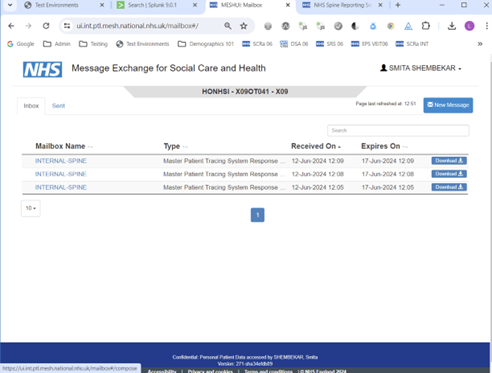Open the SCRa 06 bookmark
Image resolution: width=492 pixels, height=373 pixels.
coord(257,44)
